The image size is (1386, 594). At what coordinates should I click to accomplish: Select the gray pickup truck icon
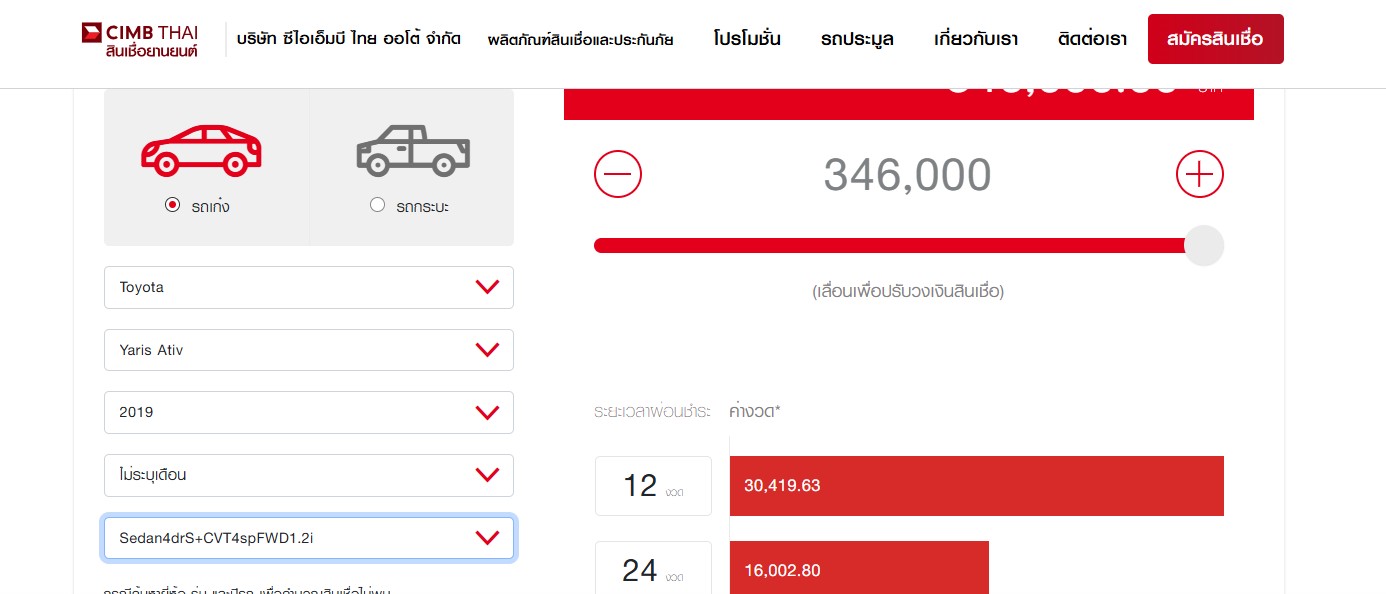(x=413, y=150)
